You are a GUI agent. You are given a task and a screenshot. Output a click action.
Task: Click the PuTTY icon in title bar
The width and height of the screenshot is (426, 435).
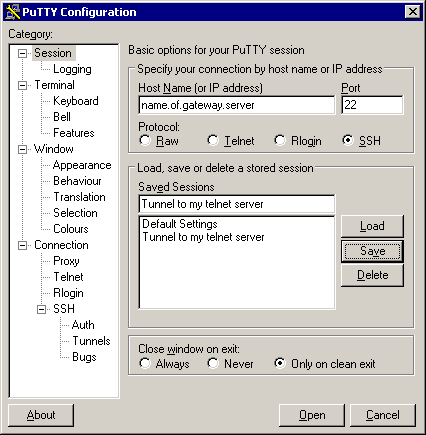(x=13, y=12)
